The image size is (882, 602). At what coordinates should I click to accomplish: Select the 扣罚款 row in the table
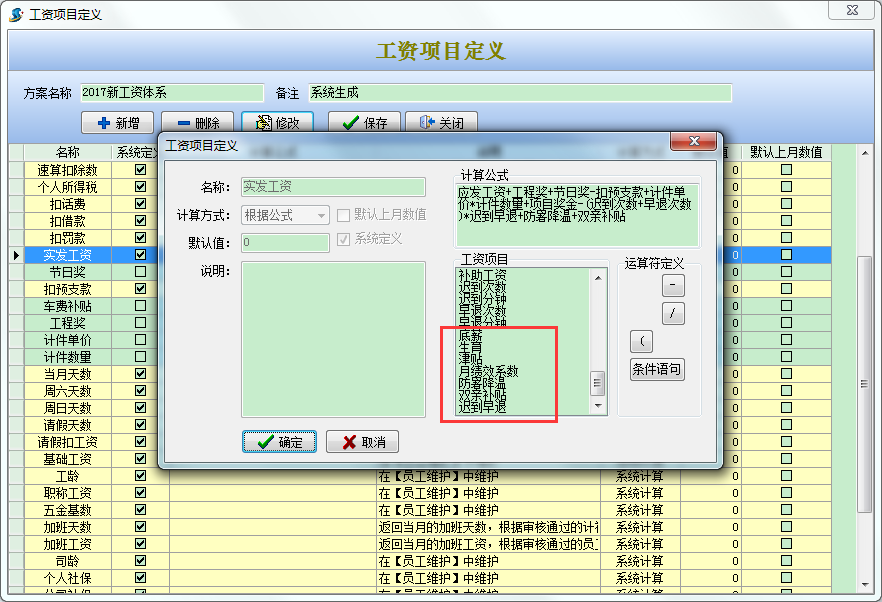(68, 238)
